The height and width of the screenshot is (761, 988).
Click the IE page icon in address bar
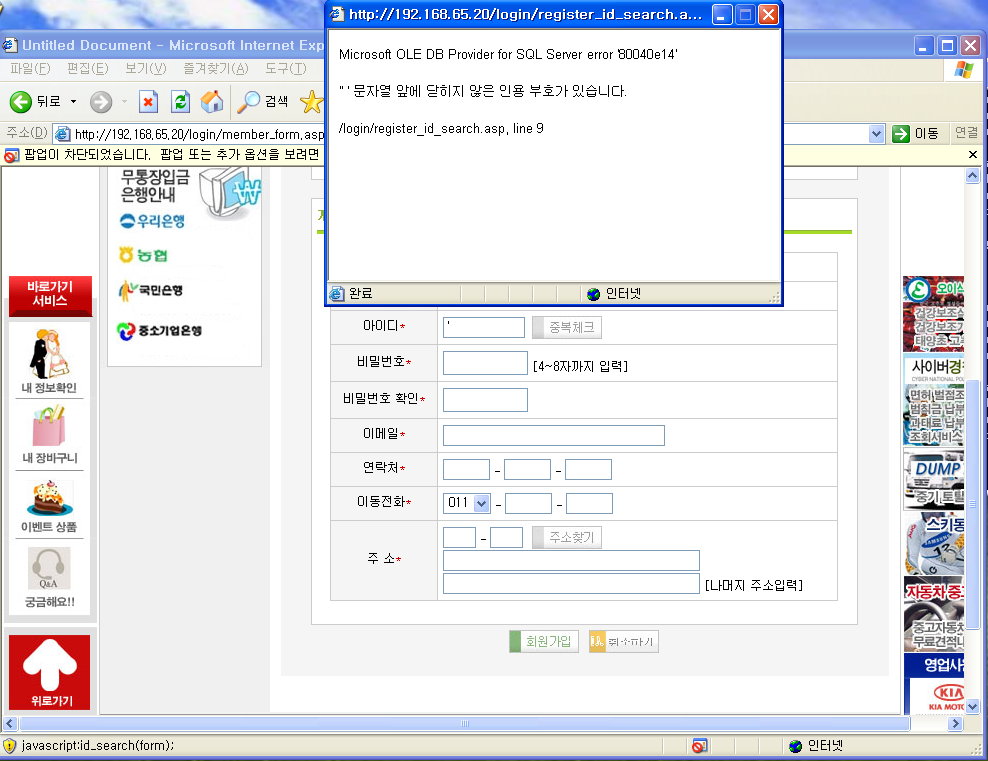[x=62, y=134]
